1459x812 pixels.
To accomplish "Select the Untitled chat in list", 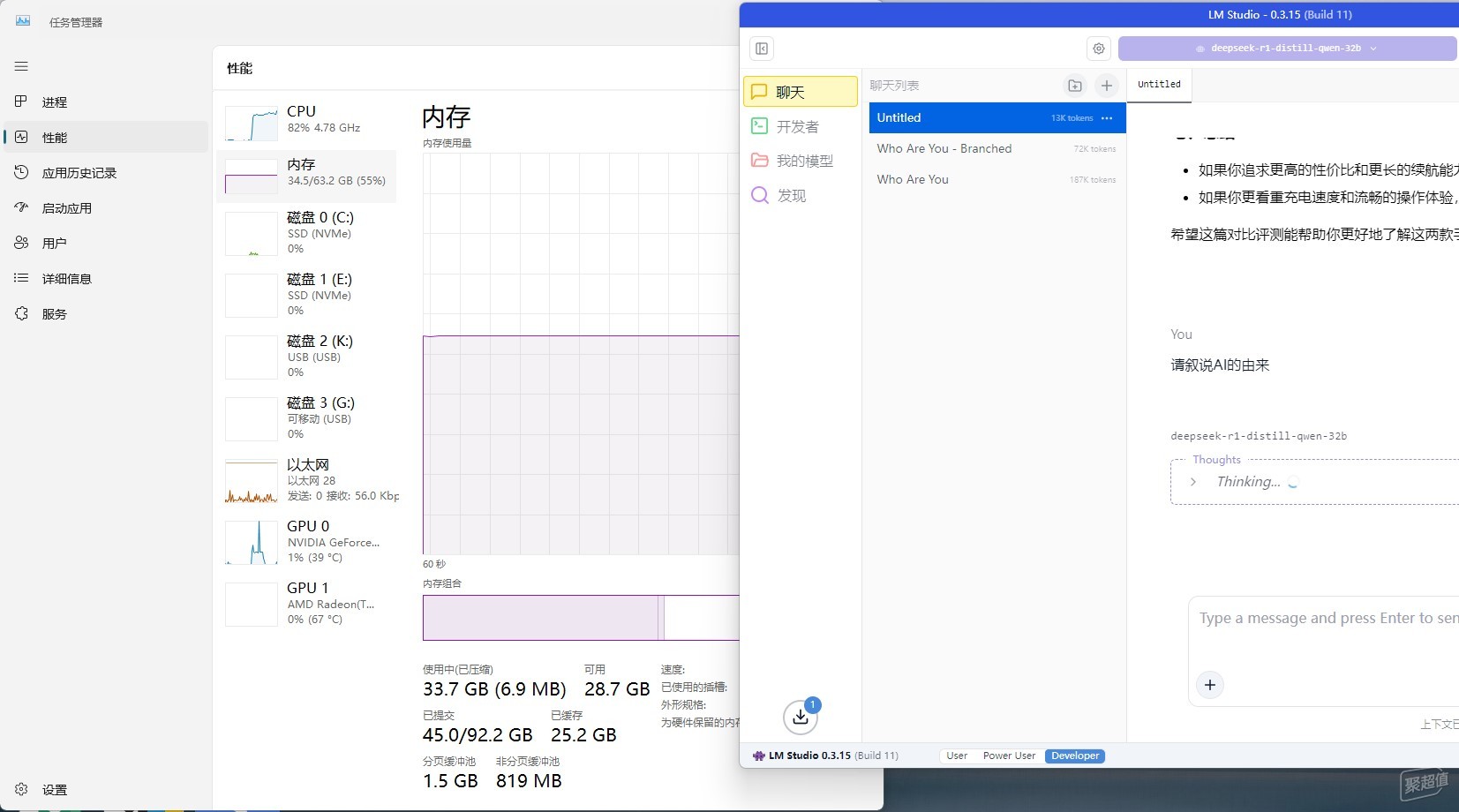I will (x=997, y=118).
